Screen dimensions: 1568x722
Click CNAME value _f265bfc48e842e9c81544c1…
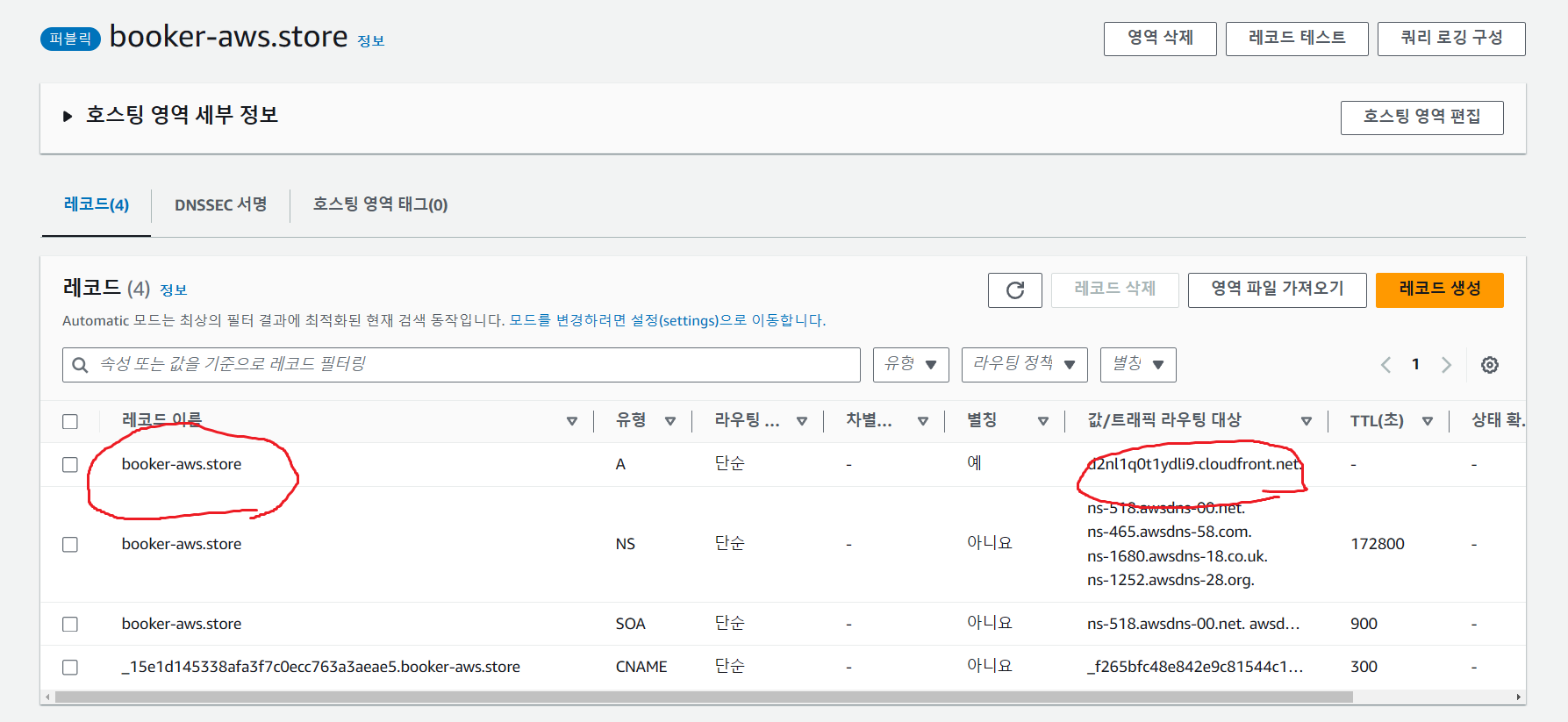(x=1195, y=667)
